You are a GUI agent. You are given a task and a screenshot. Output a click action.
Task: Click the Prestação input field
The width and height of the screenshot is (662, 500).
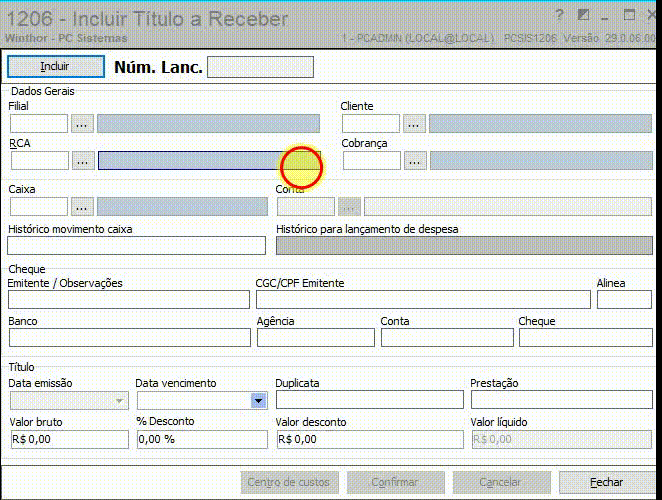[562, 399]
